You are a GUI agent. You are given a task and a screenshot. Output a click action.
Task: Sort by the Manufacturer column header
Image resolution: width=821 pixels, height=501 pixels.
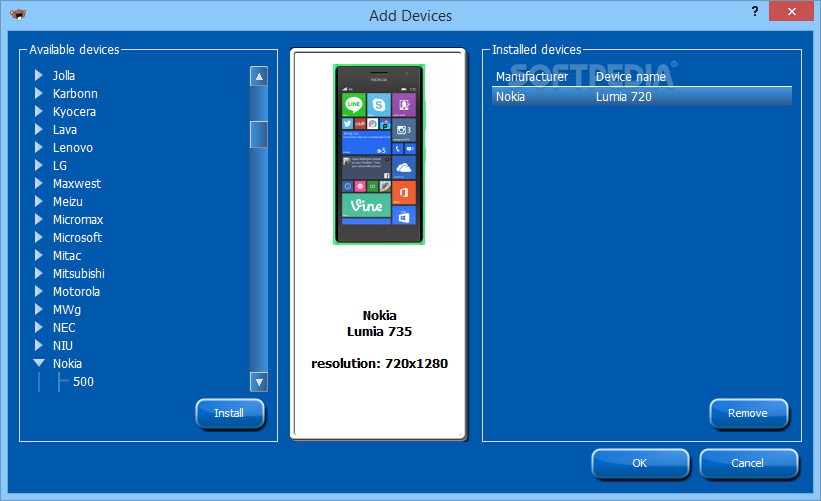click(532, 76)
